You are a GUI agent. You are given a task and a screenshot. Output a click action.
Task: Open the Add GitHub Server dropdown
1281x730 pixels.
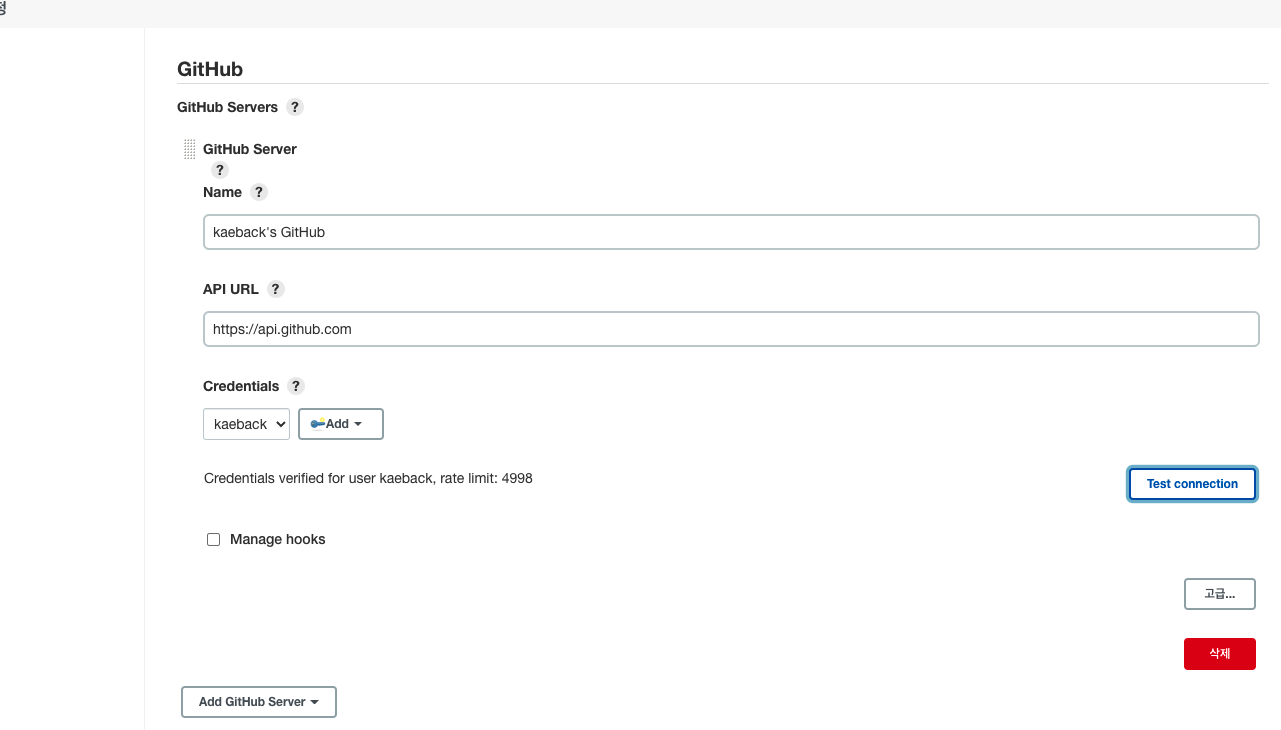pos(259,702)
